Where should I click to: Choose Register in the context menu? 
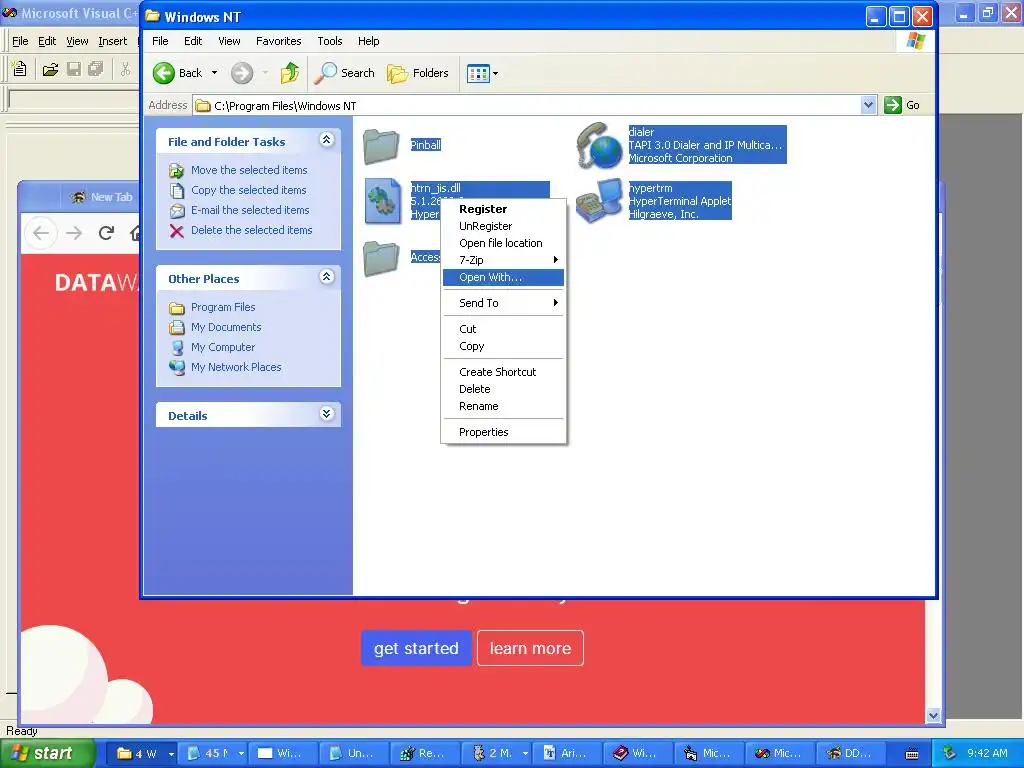[x=503, y=209]
